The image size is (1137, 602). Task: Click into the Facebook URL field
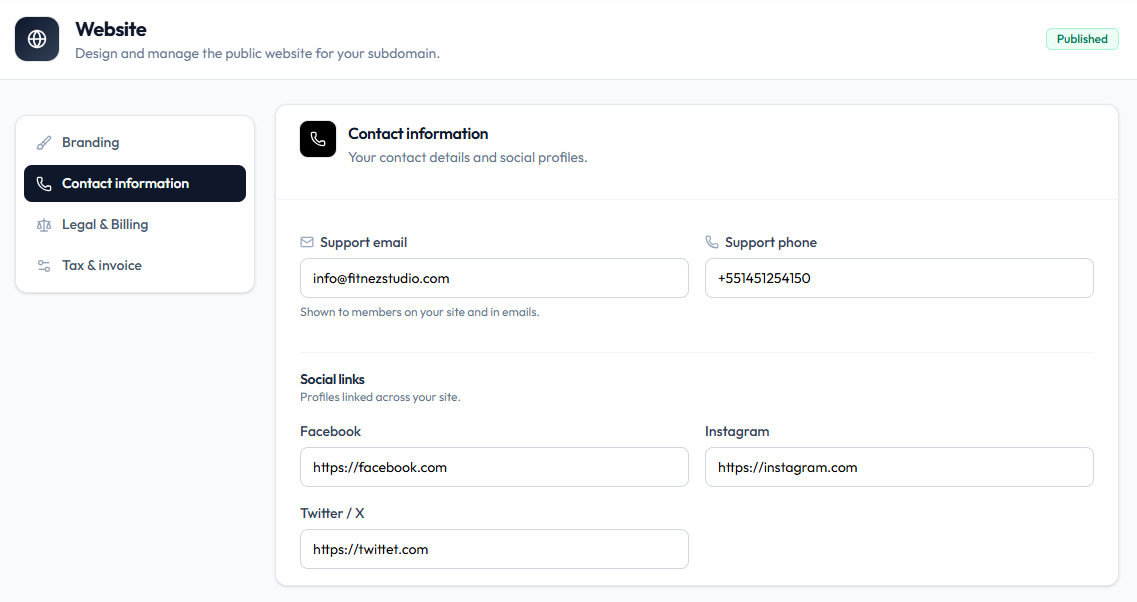pos(495,467)
